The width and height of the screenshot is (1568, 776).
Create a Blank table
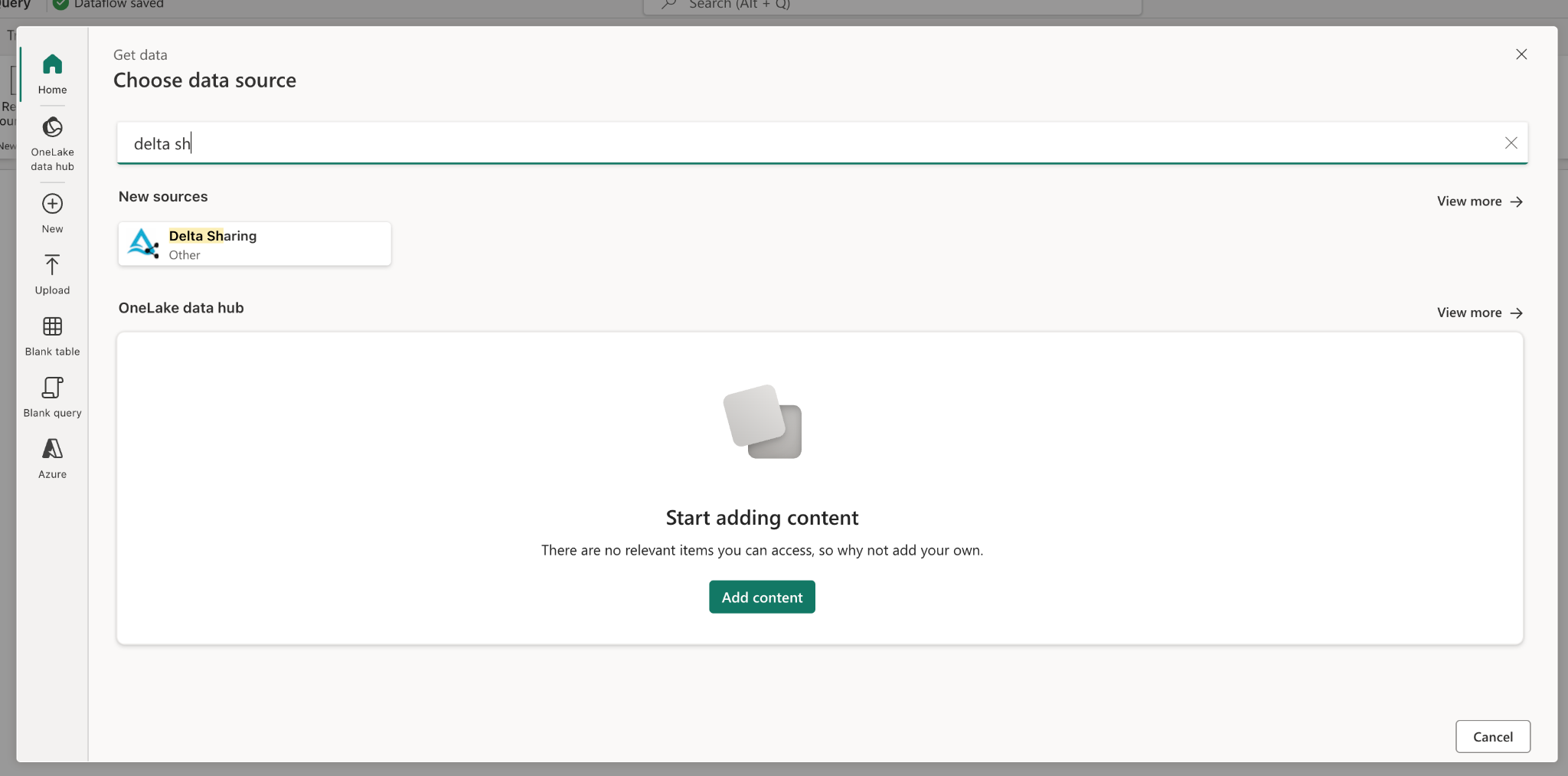pos(52,336)
